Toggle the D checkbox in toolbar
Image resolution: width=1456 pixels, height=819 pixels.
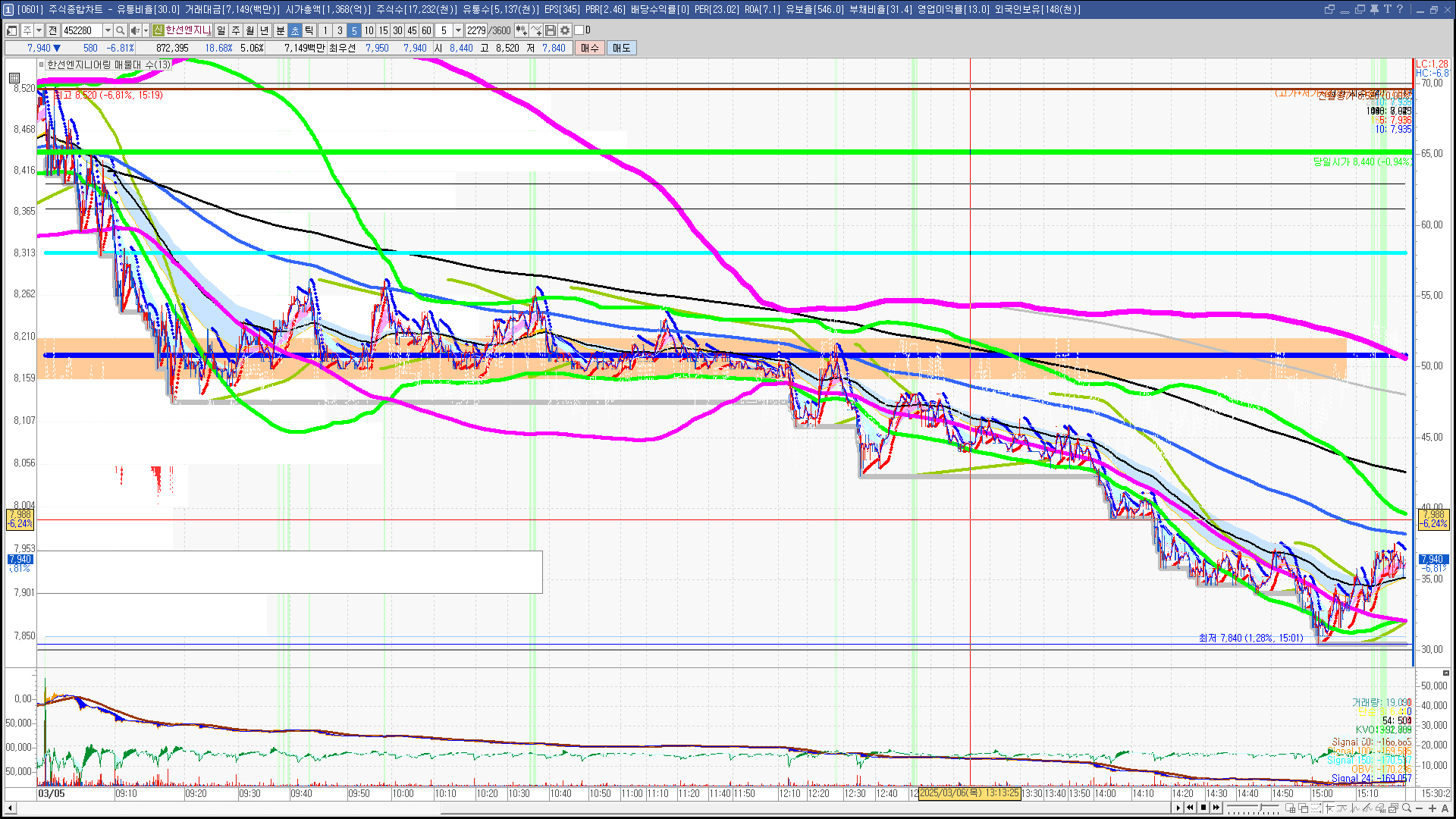click(x=579, y=30)
